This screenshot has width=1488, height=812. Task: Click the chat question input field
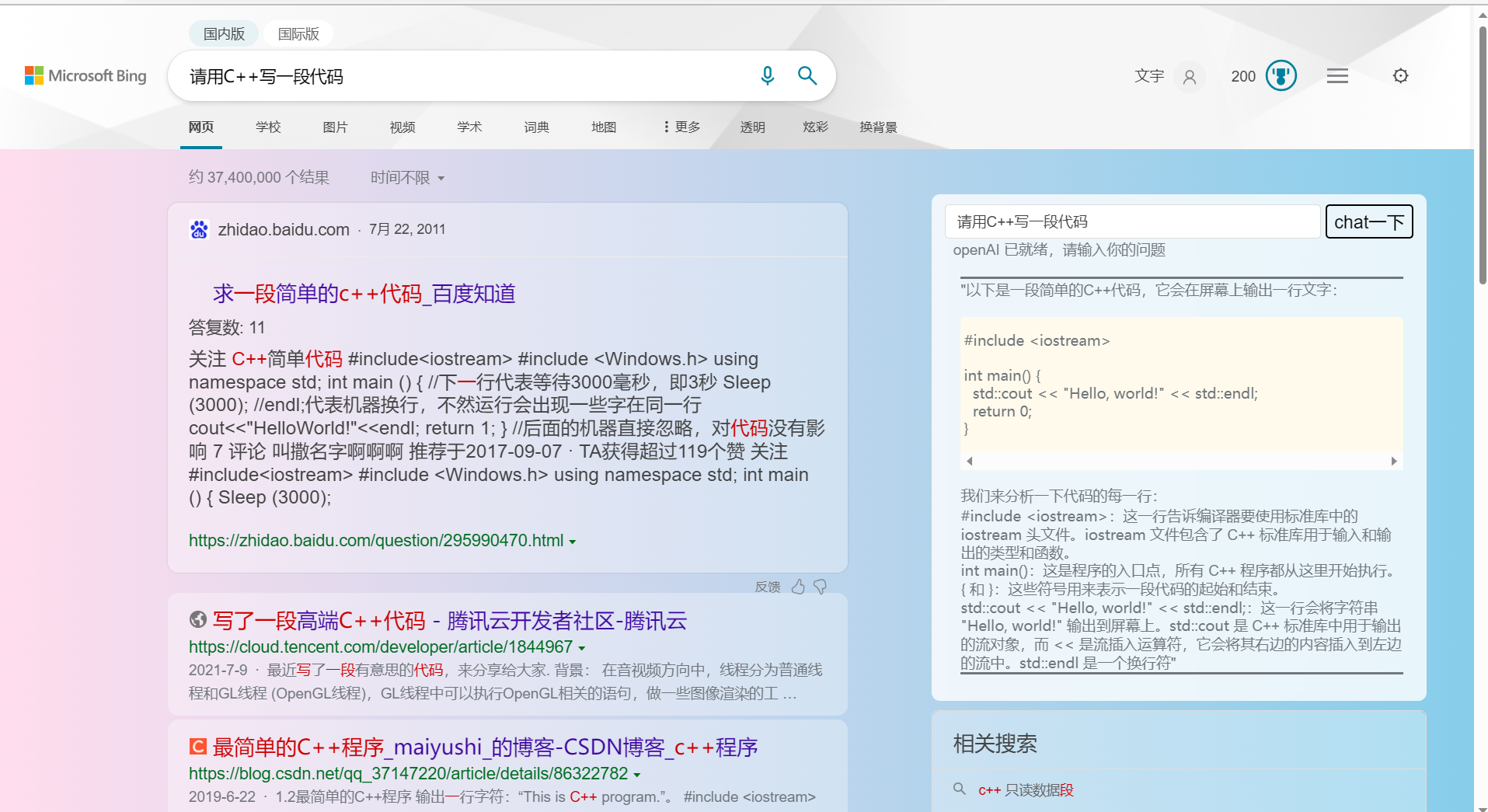coord(1133,221)
